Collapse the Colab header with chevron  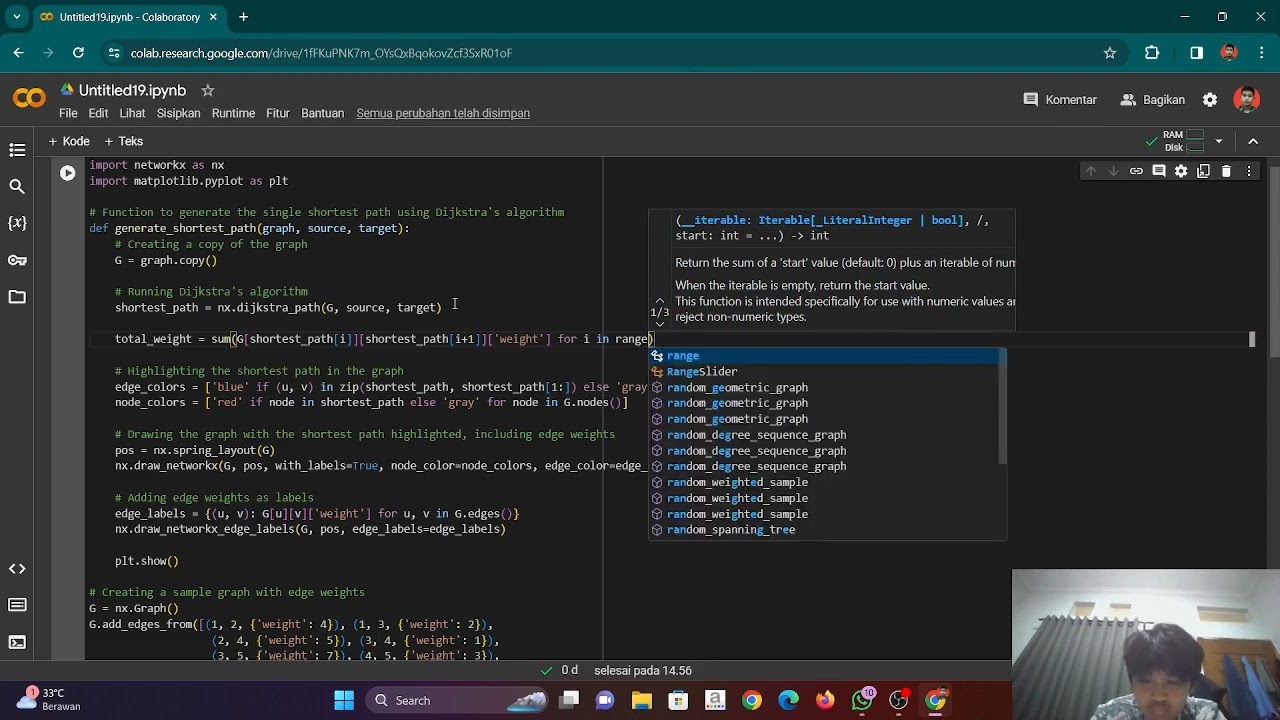(x=1253, y=141)
